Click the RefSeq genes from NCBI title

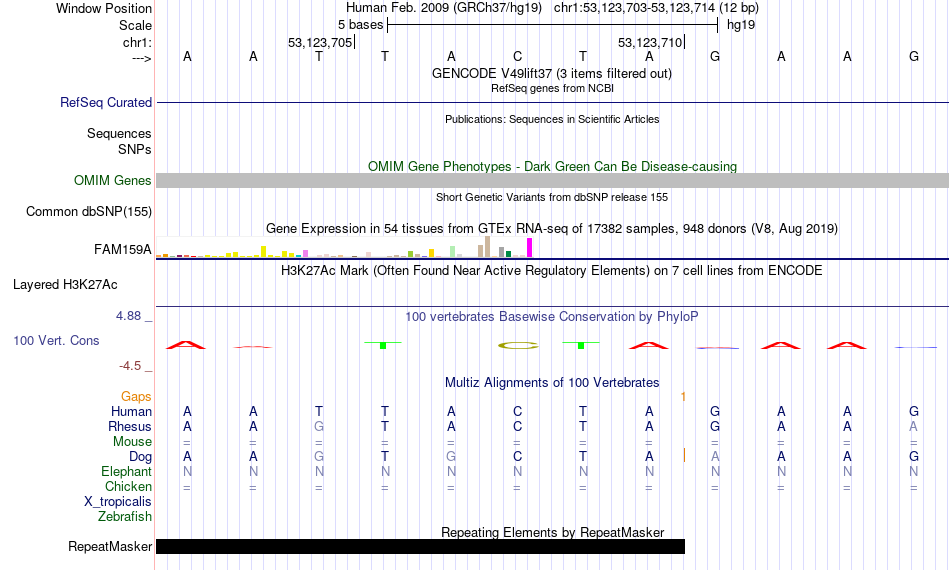pos(552,88)
